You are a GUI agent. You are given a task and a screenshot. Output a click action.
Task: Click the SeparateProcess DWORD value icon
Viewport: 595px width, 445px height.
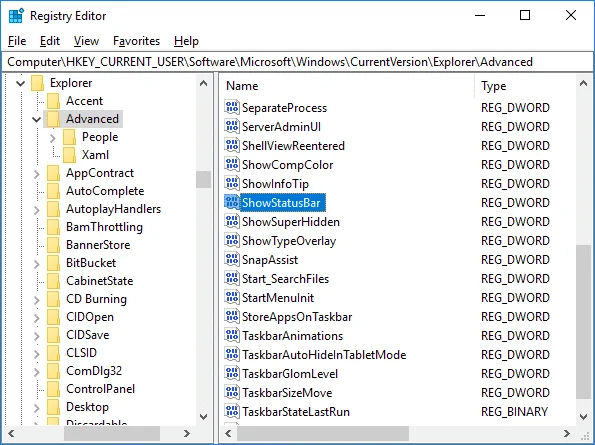[231, 107]
